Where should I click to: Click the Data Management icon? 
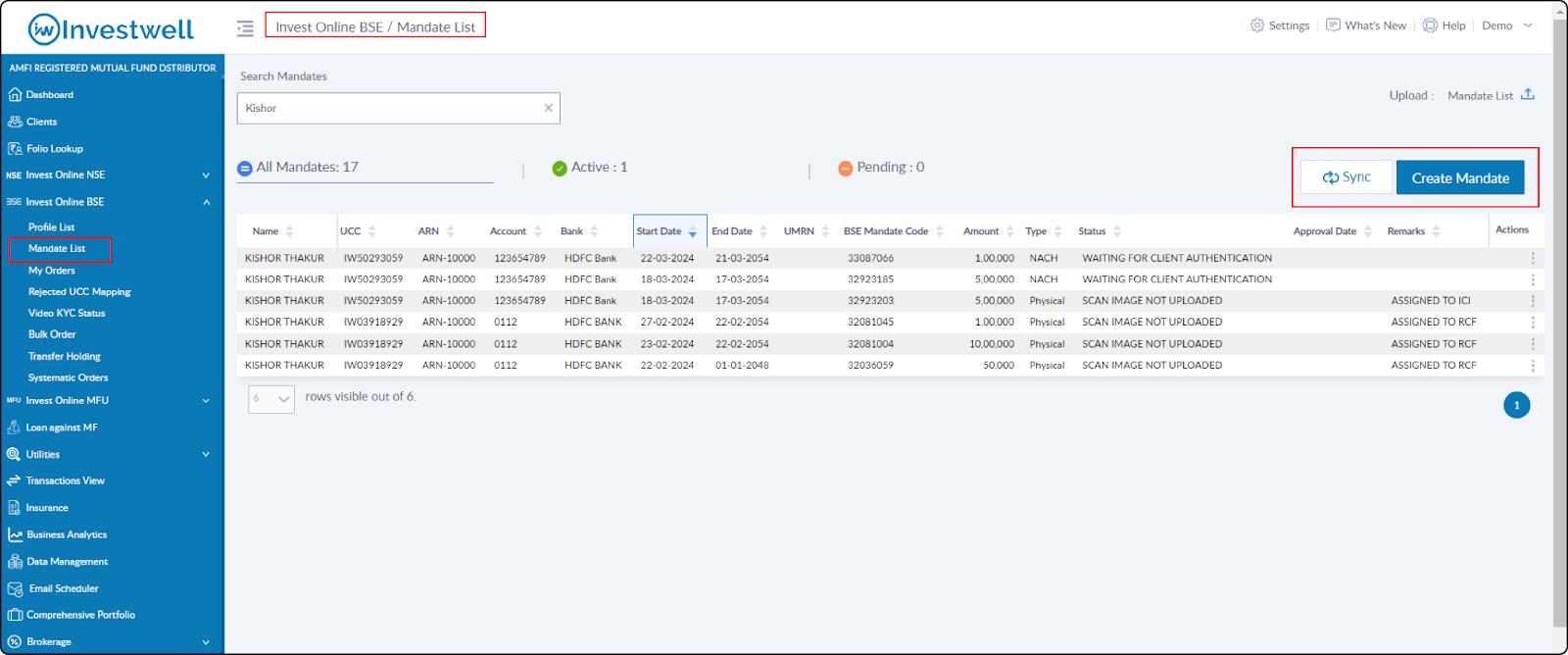click(x=15, y=562)
